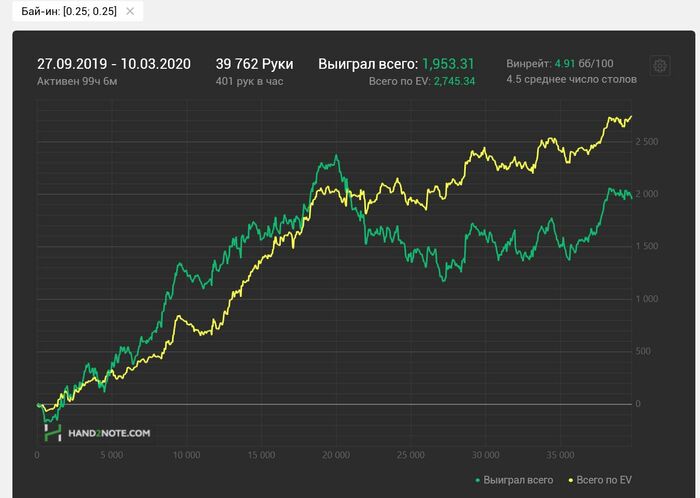Click the 1 000 y-axis label
This screenshot has width=700, height=498.
(647, 299)
